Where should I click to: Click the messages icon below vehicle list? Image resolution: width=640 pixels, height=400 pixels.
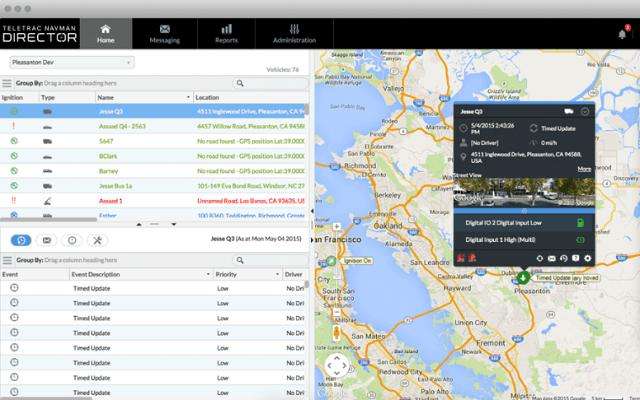[47, 240]
